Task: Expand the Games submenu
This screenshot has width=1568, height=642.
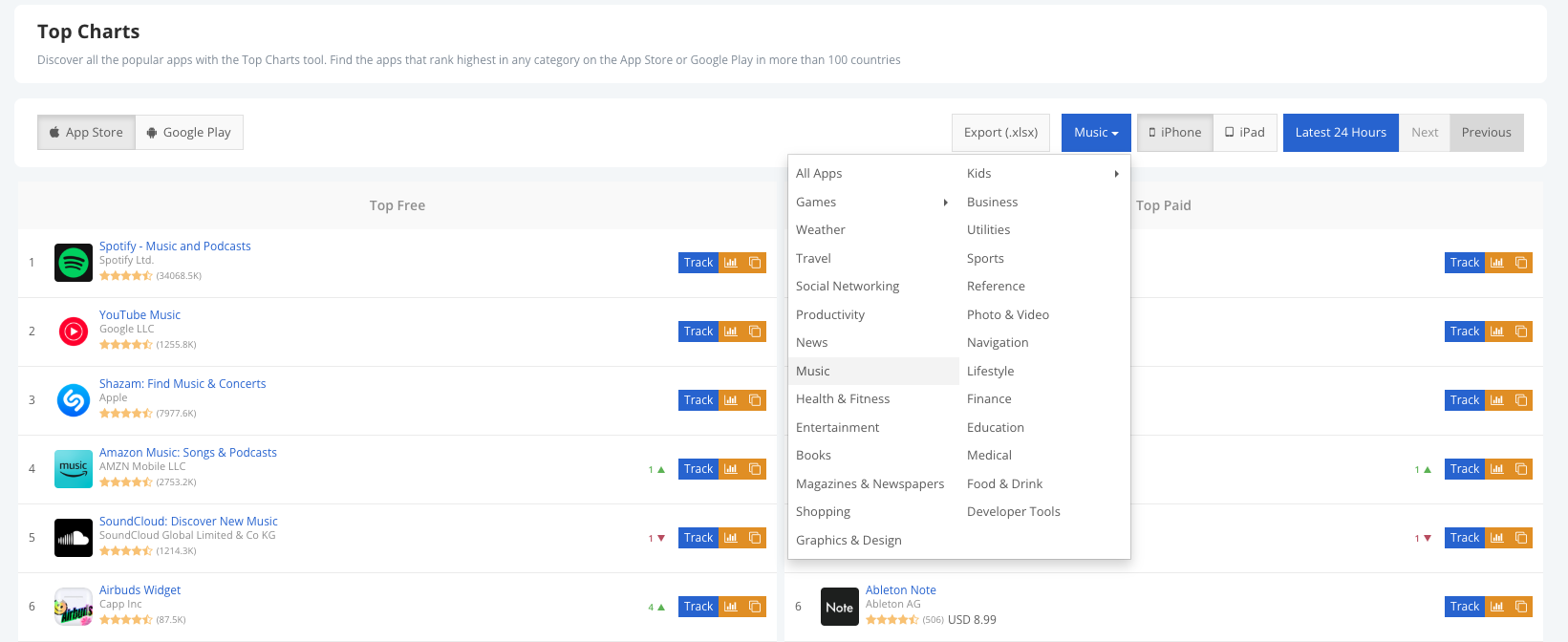Action: click(873, 202)
